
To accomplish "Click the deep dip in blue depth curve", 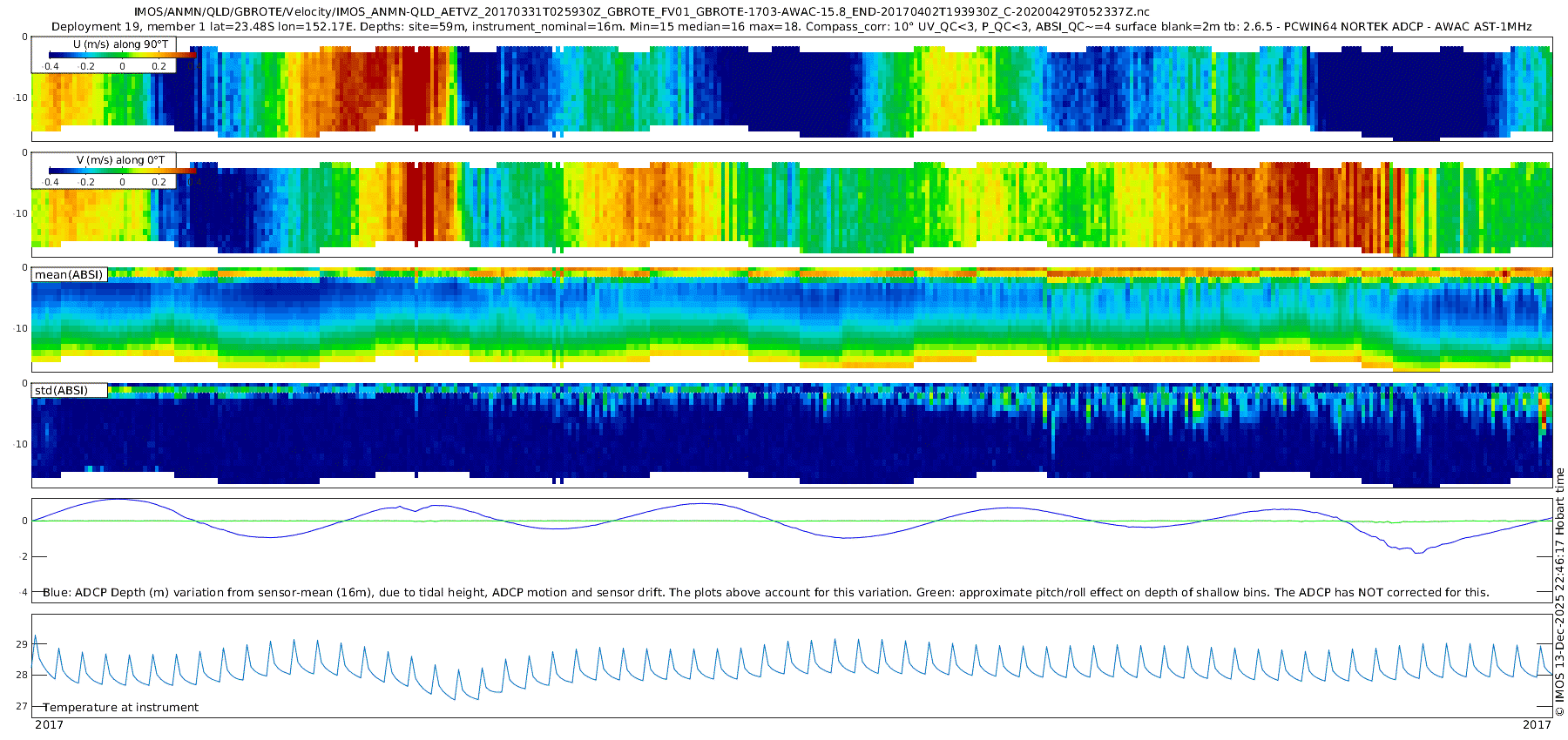I will coord(1417,552).
